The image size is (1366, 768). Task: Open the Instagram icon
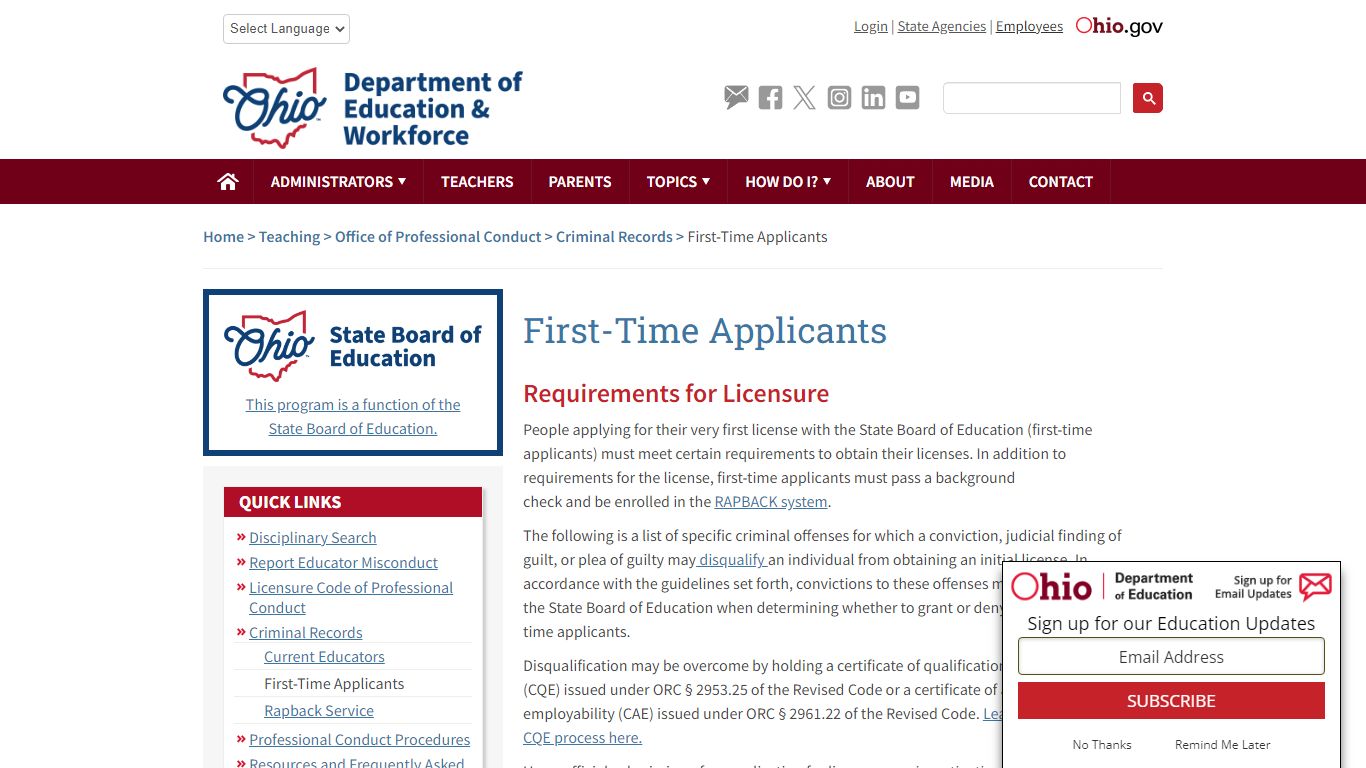point(839,97)
